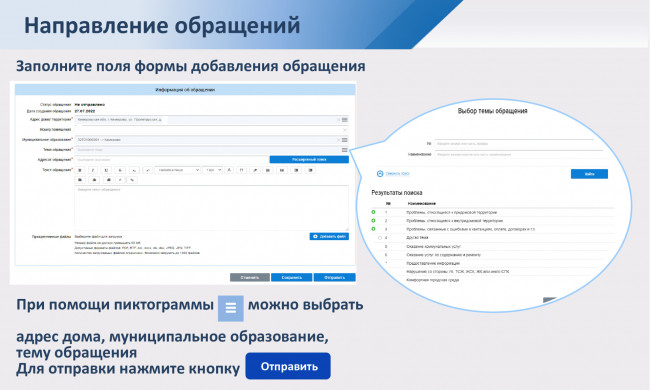Click the Italic formatting button in editor
650x390 pixels.
tap(93, 170)
